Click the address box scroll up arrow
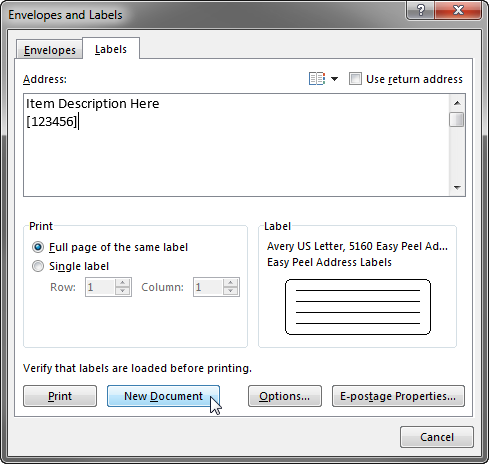The width and height of the screenshot is (489, 464). coord(457,103)
